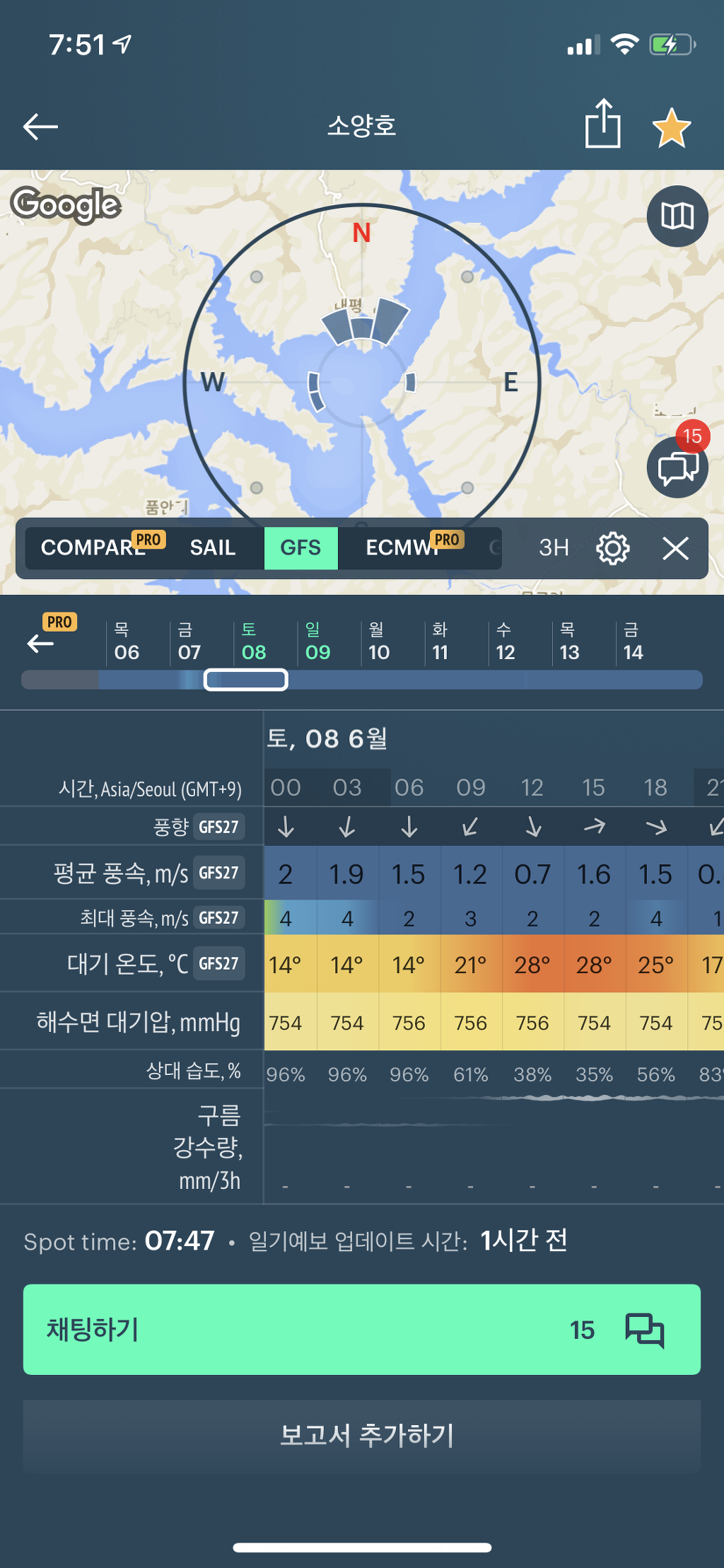Open the share sheet icon
724x1568 pixels.
coord(602,124)
